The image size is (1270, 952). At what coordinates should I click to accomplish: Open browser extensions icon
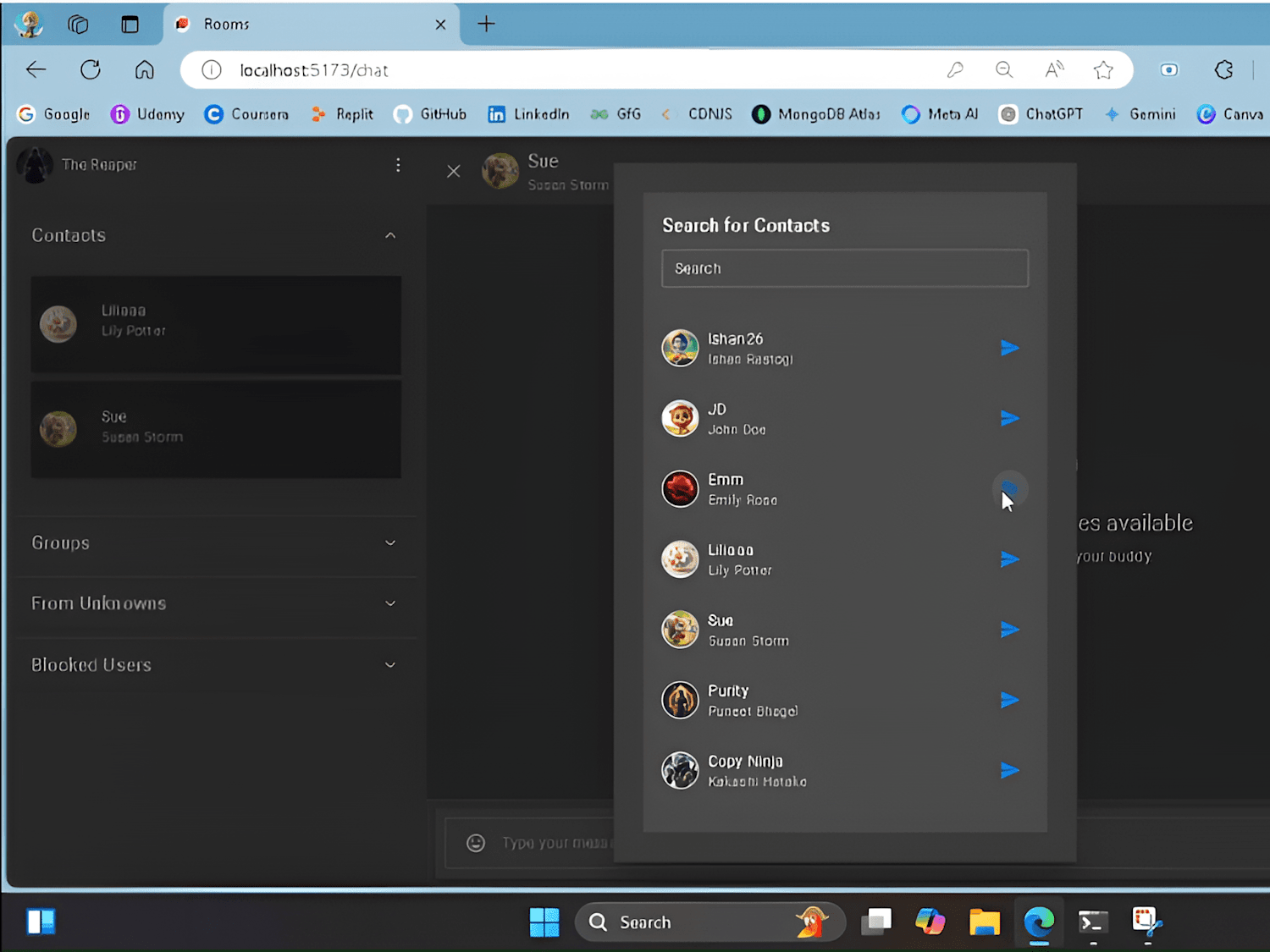click(x=1223, y=69)
